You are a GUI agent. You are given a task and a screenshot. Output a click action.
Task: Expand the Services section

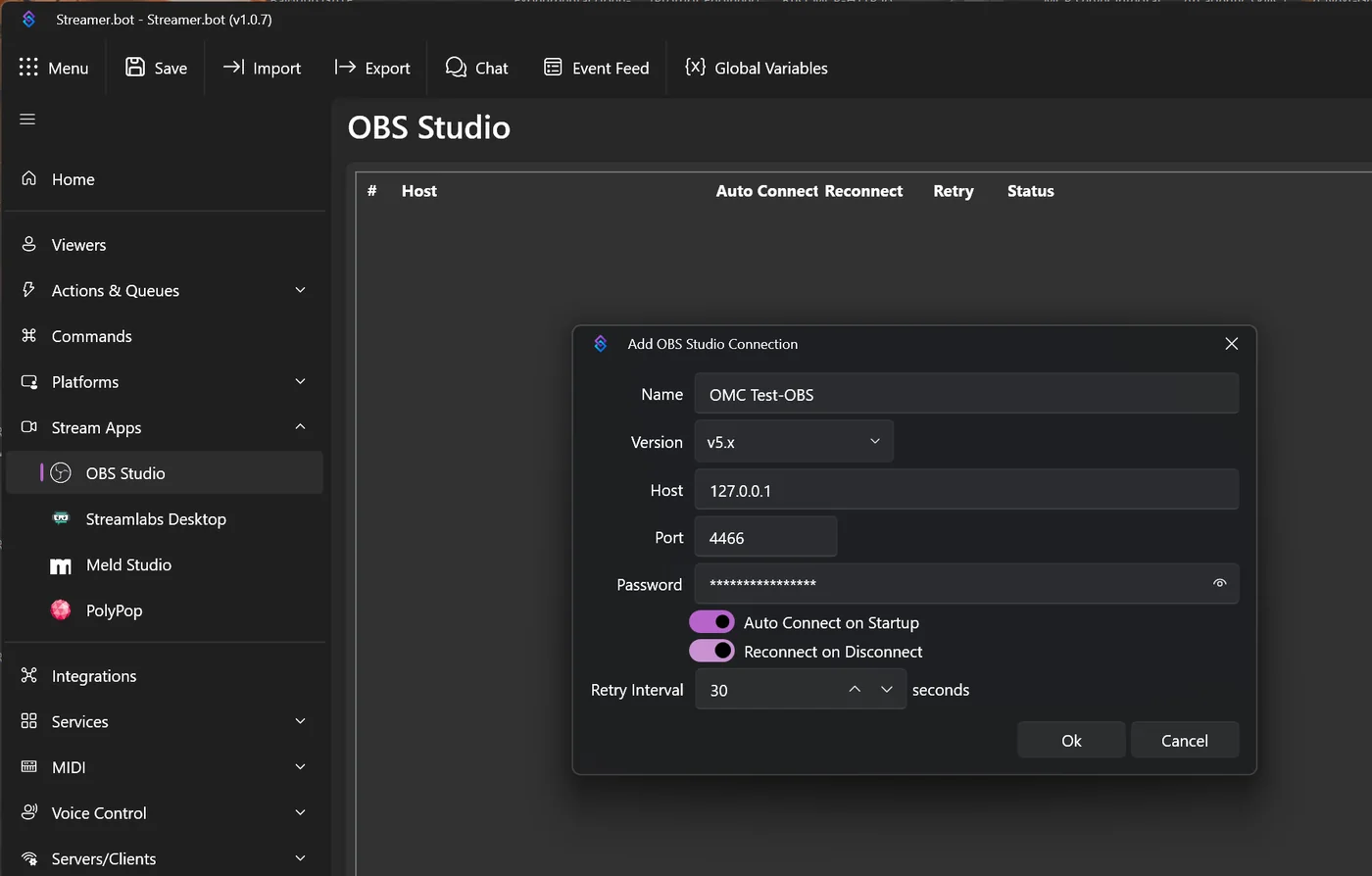pos(300,721)
